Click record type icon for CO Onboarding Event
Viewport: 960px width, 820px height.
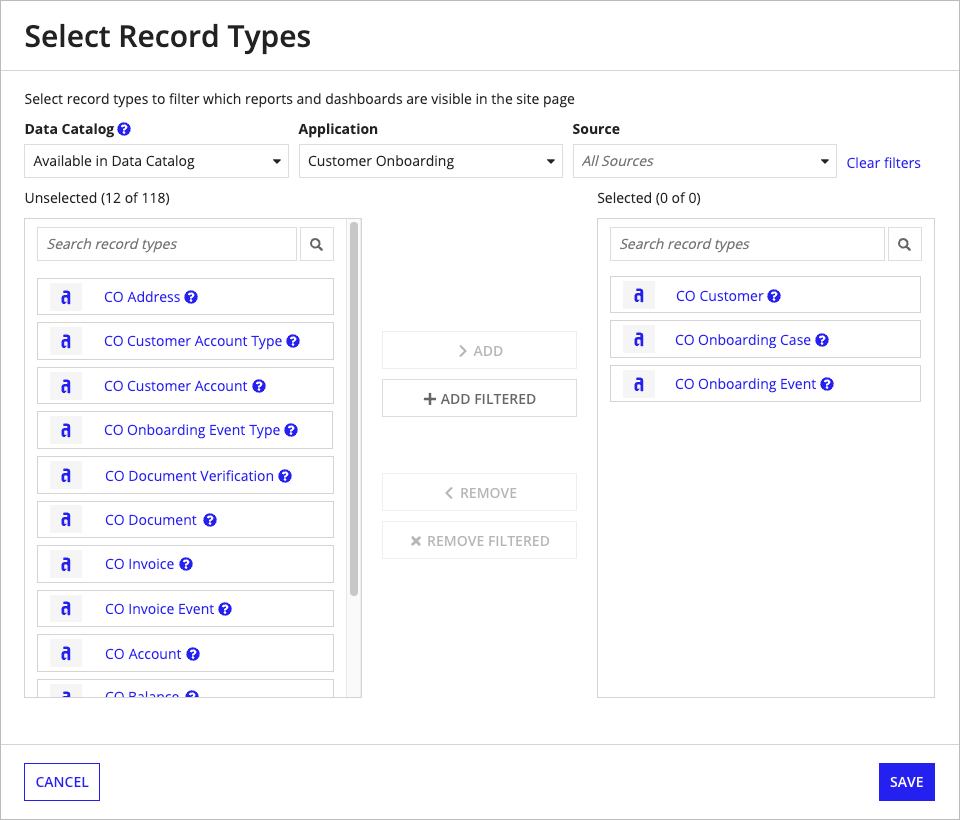(639, 384)
